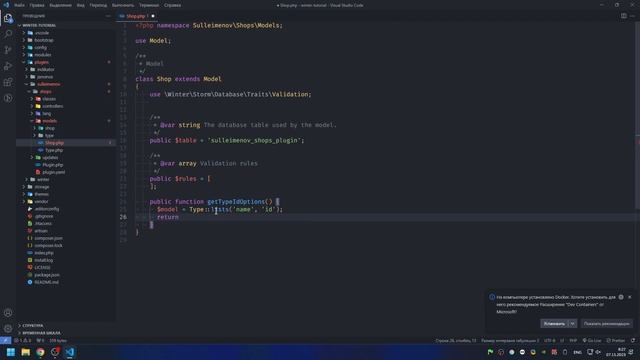This screenshot has height=360, width=640.
Task: Click the notifications bell in status bar
Action: pyautogui.click(x=633, y=340)
